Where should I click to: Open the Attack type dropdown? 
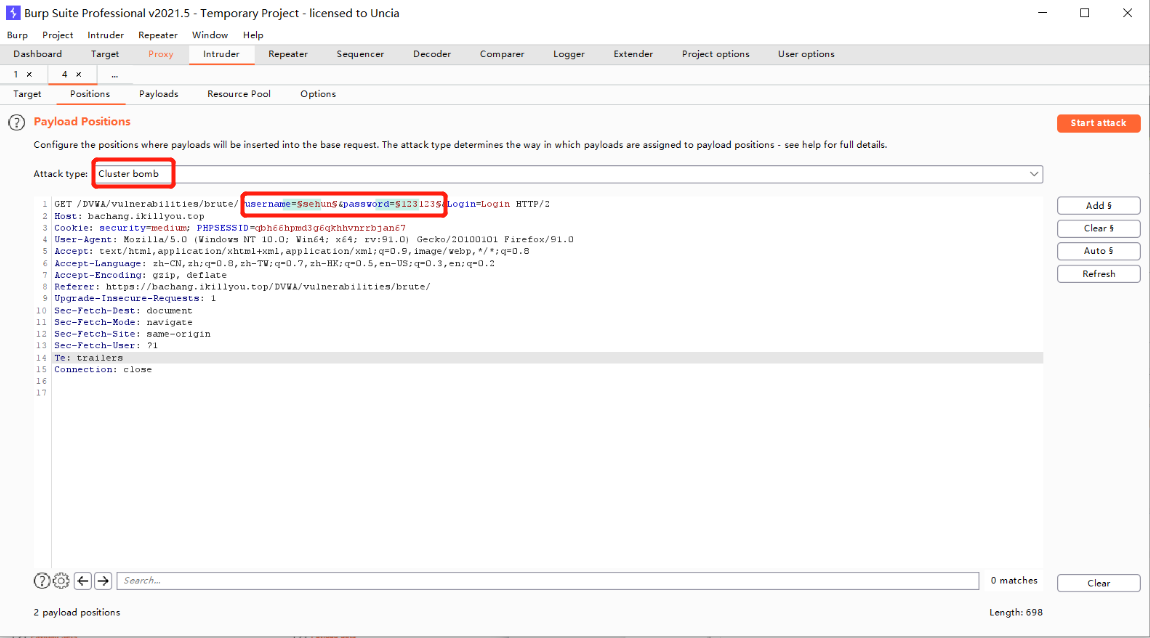568,174
